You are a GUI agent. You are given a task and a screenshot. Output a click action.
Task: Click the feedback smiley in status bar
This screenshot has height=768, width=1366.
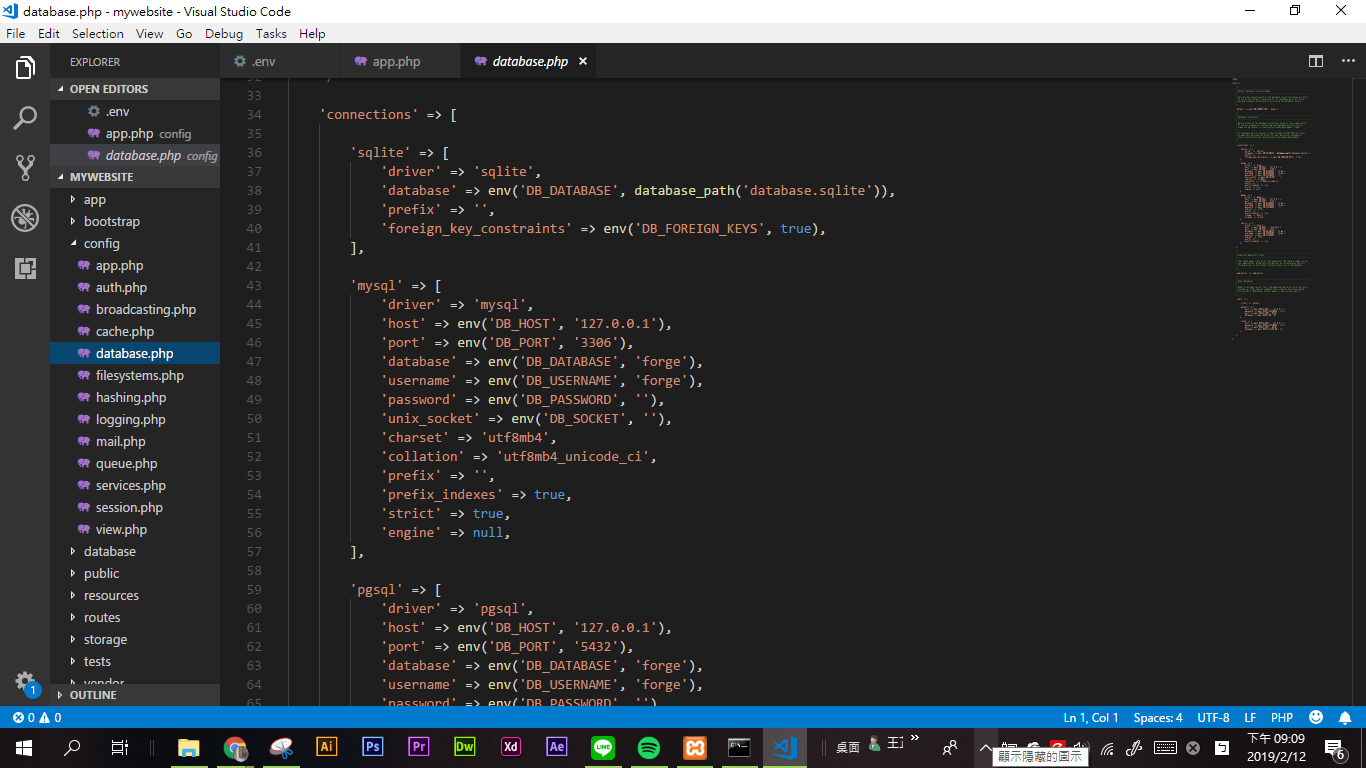(1316, 717)
